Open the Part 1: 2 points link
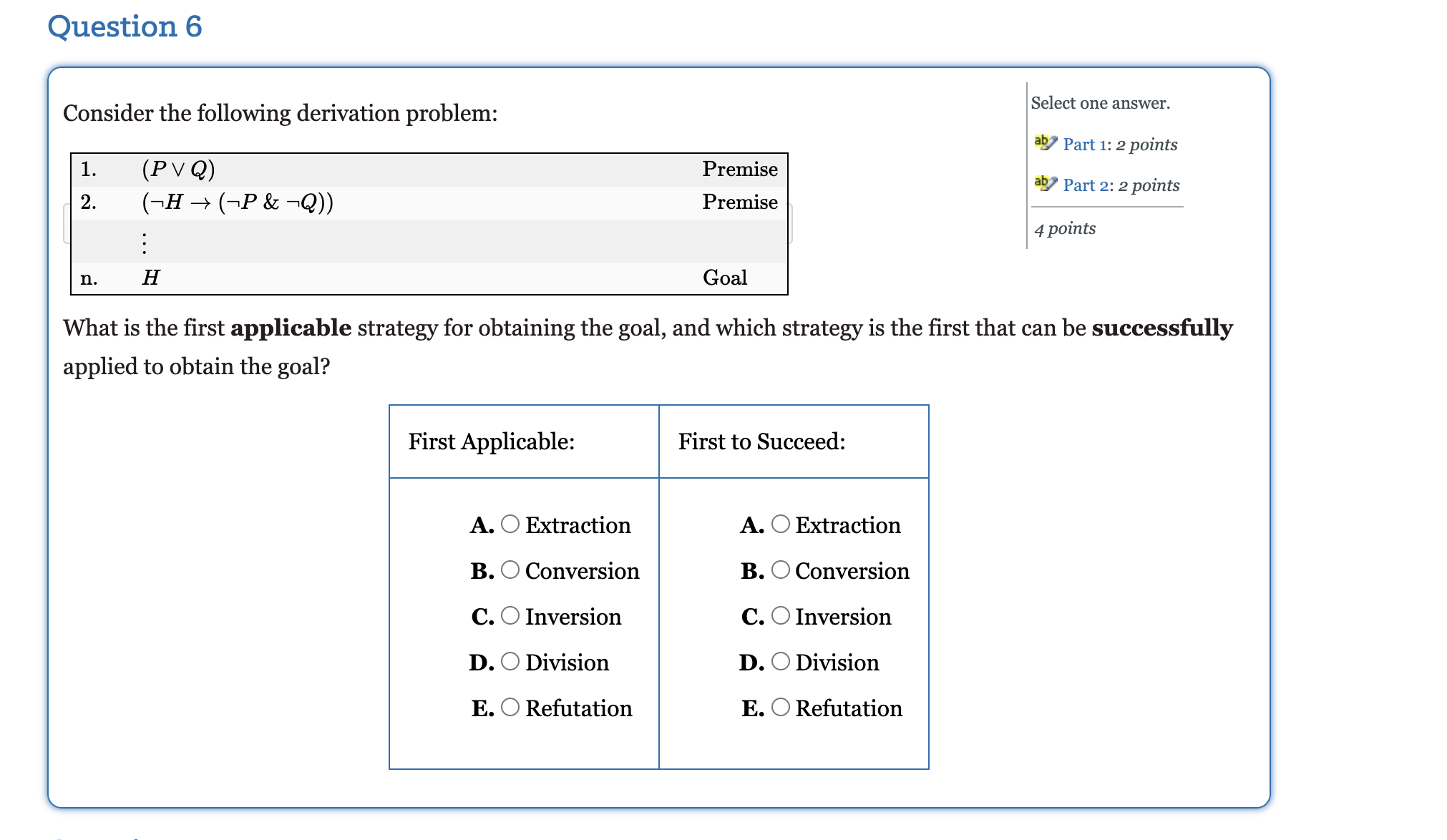The image size is (1447, 840). click(1119, 144)
